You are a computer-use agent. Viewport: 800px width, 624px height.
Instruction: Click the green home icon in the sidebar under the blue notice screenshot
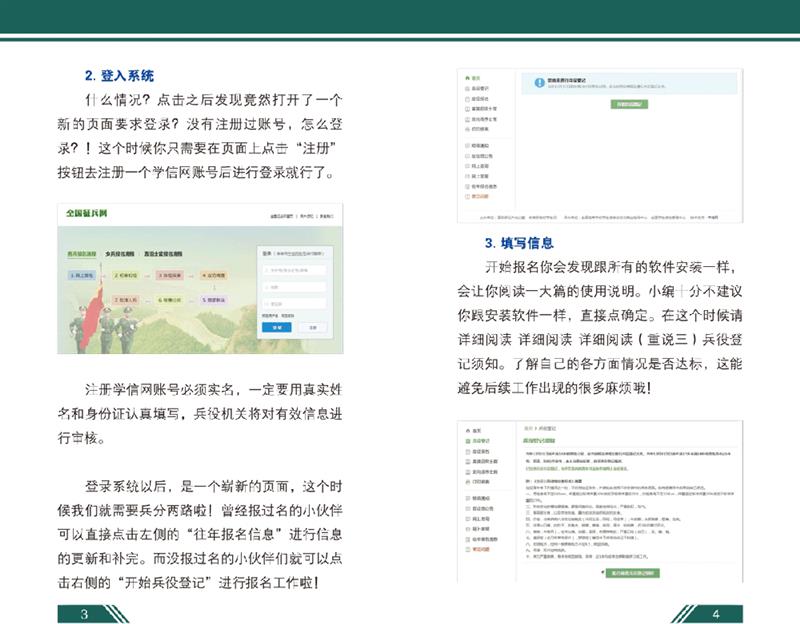(x=468, y=78)
